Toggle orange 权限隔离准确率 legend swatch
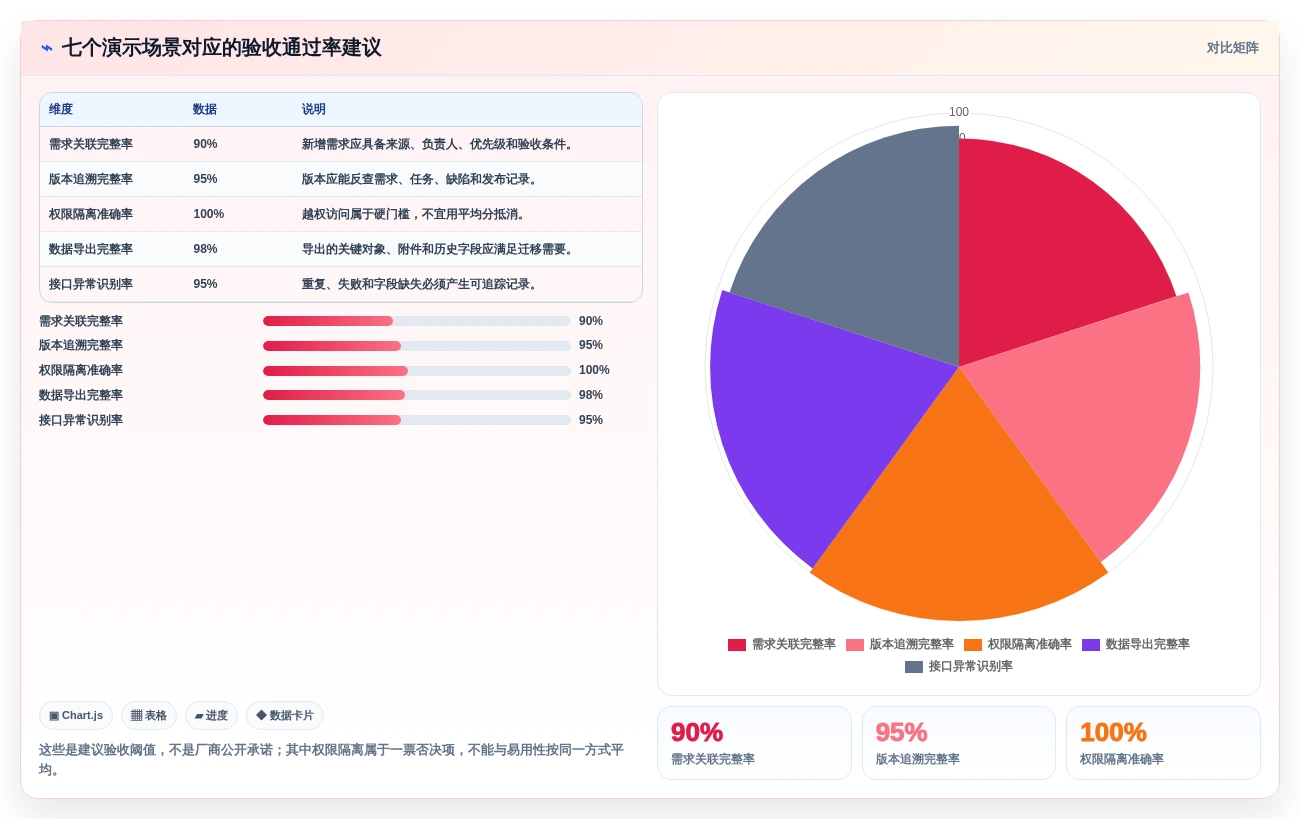Screen dimensions: 1300x819 pyautogui.click(x=973, y=645)
